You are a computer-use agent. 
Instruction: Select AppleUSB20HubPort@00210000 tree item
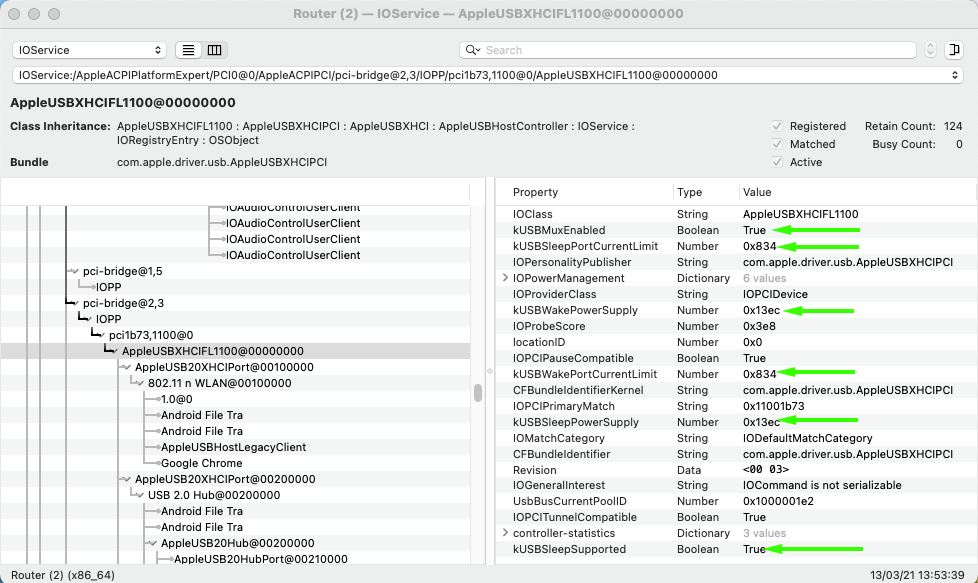coord(260,559)
